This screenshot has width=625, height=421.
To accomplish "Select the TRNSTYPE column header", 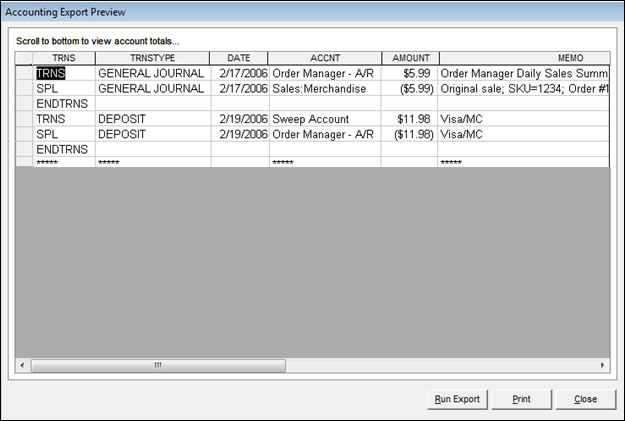I will (x=153, y=58).
